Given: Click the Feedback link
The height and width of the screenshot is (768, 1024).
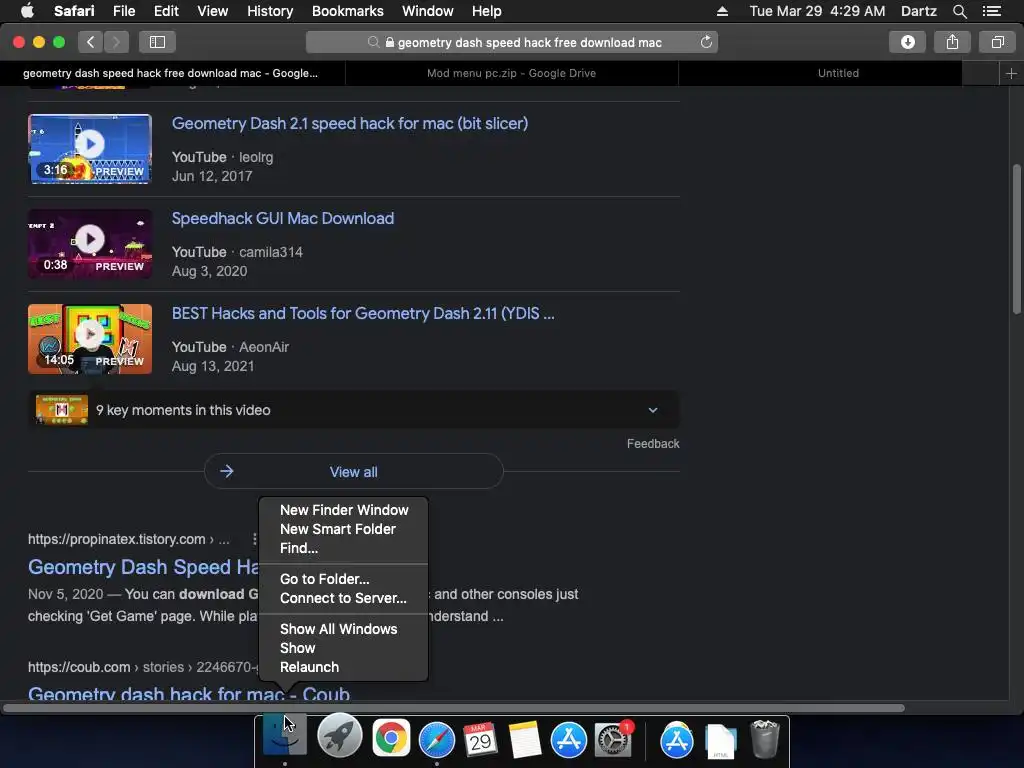Looking at the screenshot, I should [x=653, y=443].
